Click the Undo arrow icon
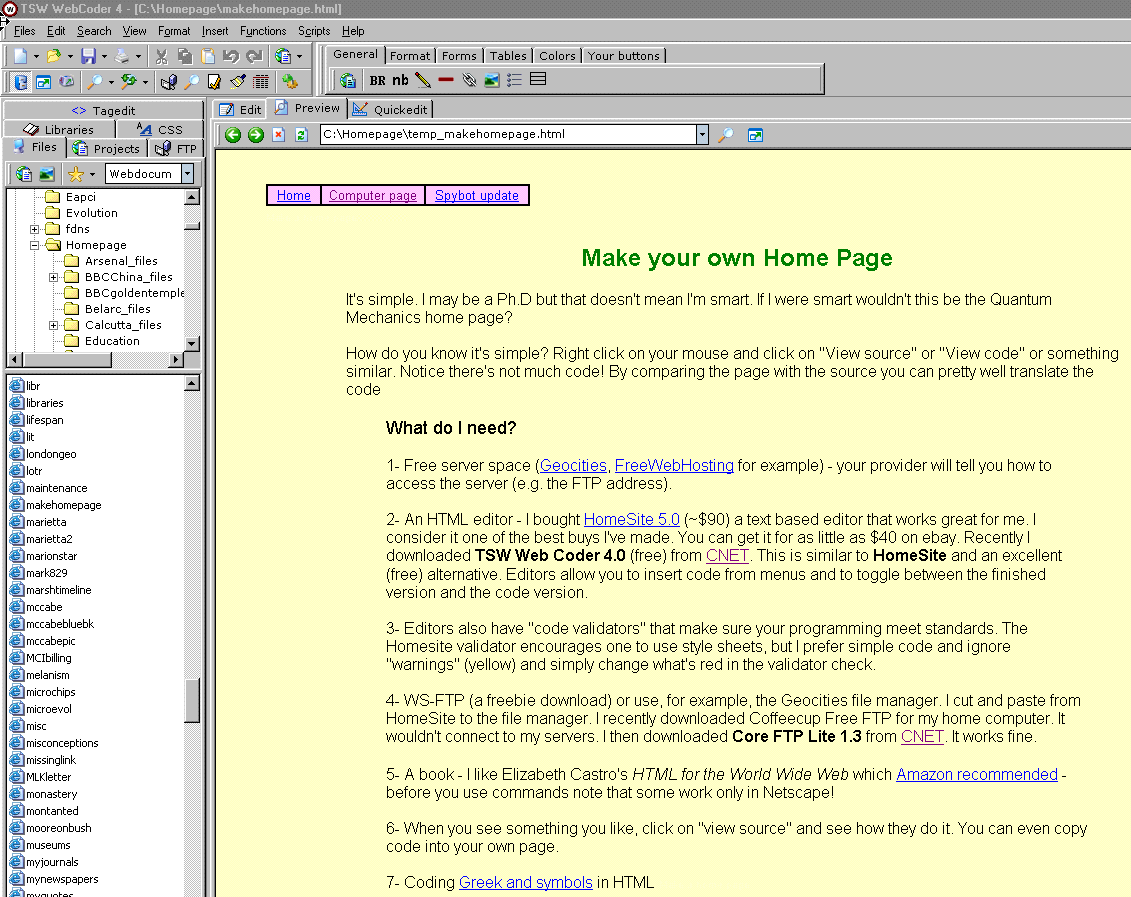The height and width of the screenshot is (897, 1131). (x=231, y=56)
